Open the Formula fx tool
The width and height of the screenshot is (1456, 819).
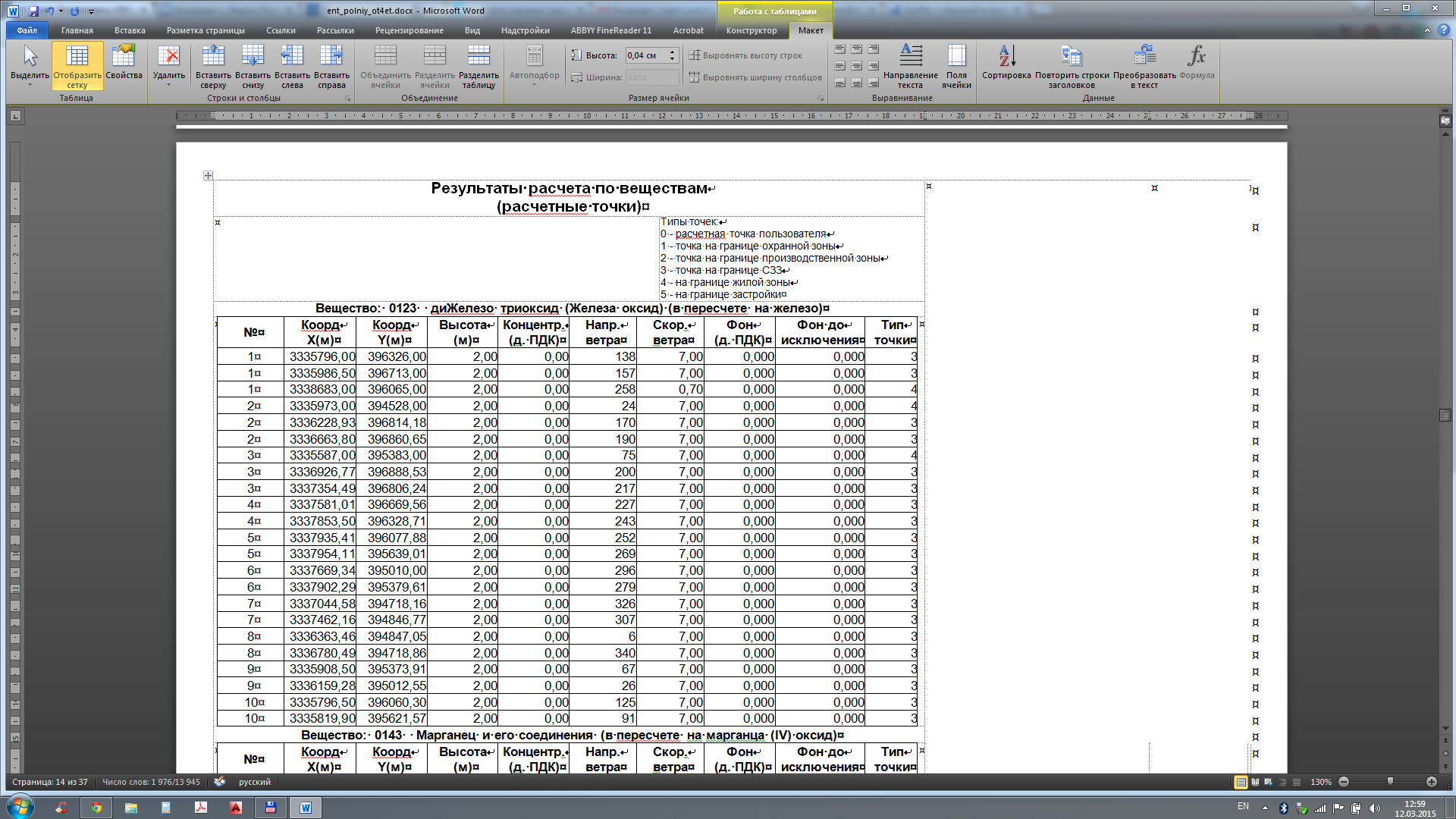click(x=1197, y=57)
